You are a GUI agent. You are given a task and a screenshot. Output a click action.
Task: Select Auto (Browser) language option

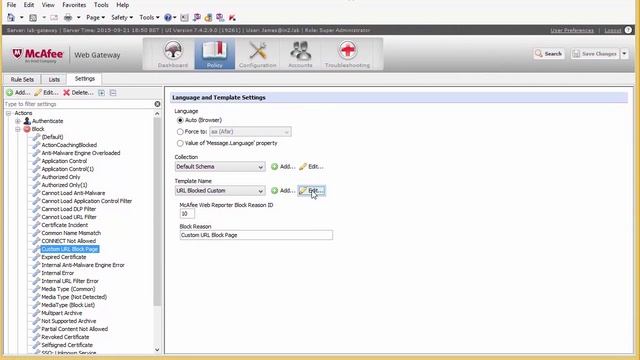pos(180,120)
